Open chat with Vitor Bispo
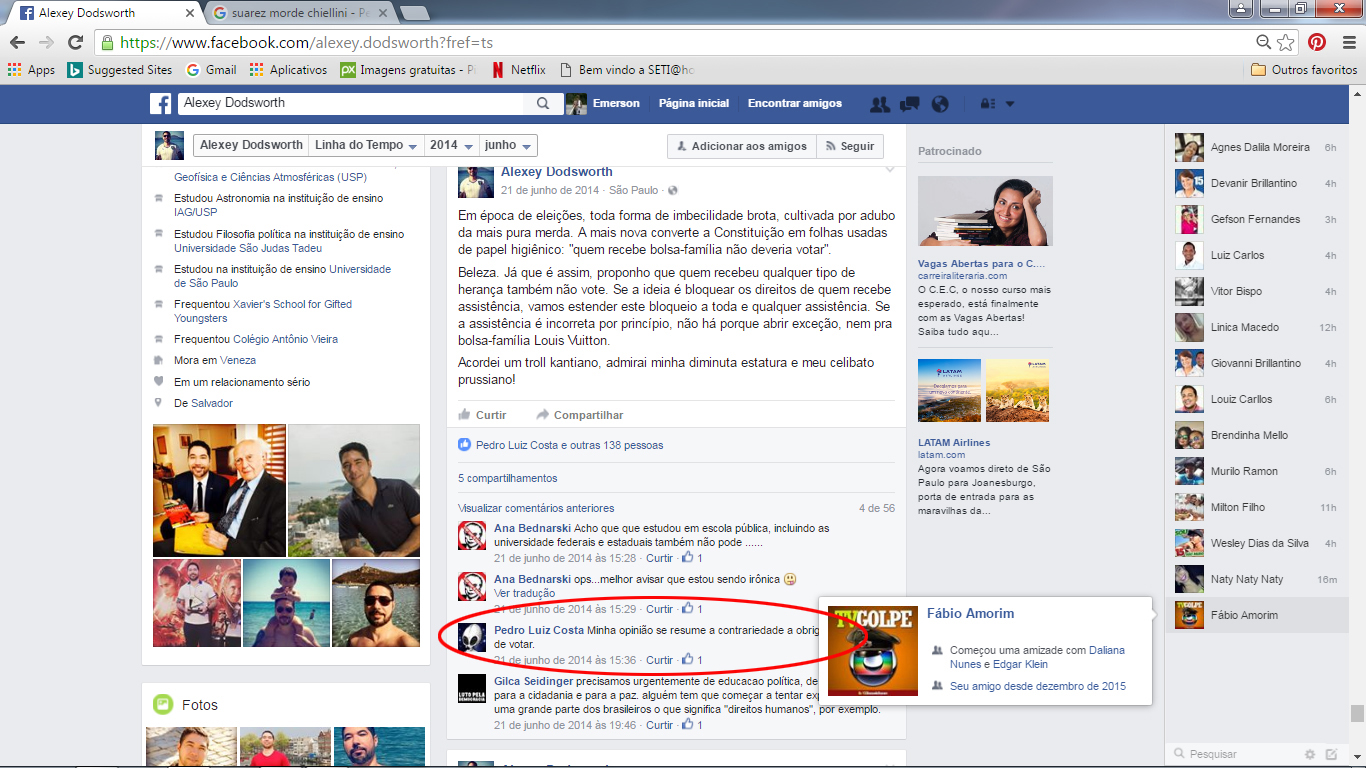This screenshot has width=1366, height=768. (1259, 291)
